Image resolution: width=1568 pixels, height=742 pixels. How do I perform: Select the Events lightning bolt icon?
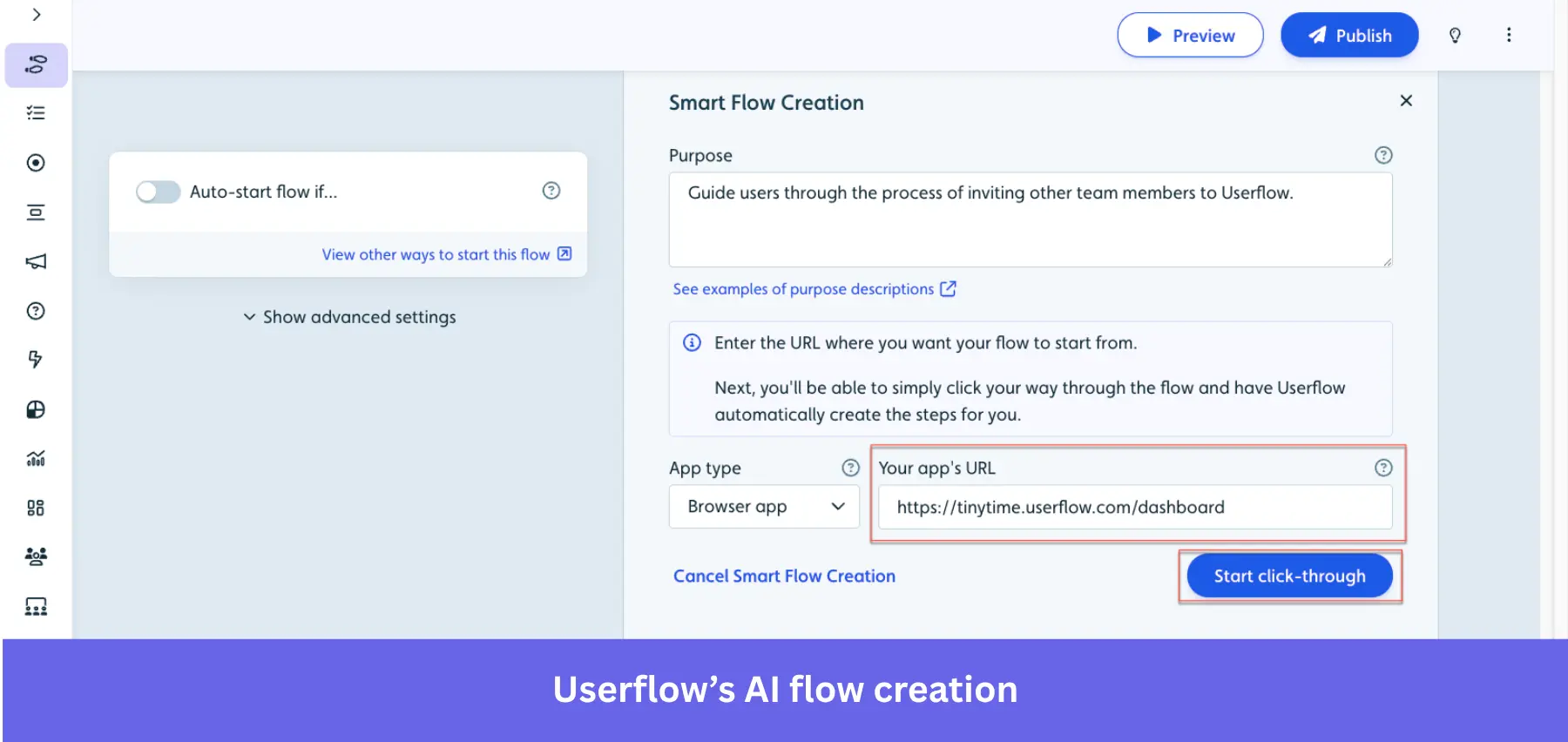click(35, 359)
